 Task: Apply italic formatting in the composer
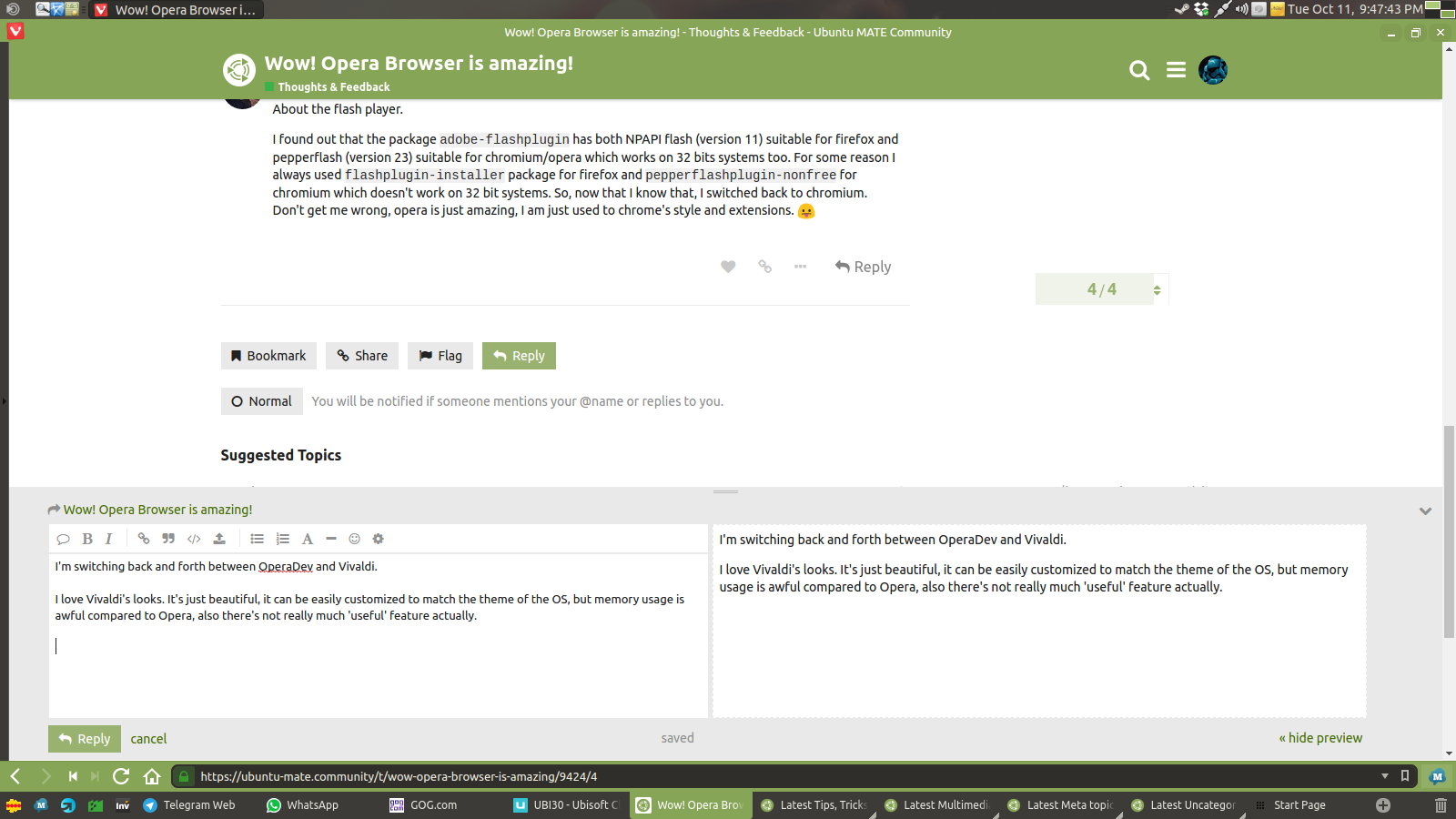click(x=108, y=539)
